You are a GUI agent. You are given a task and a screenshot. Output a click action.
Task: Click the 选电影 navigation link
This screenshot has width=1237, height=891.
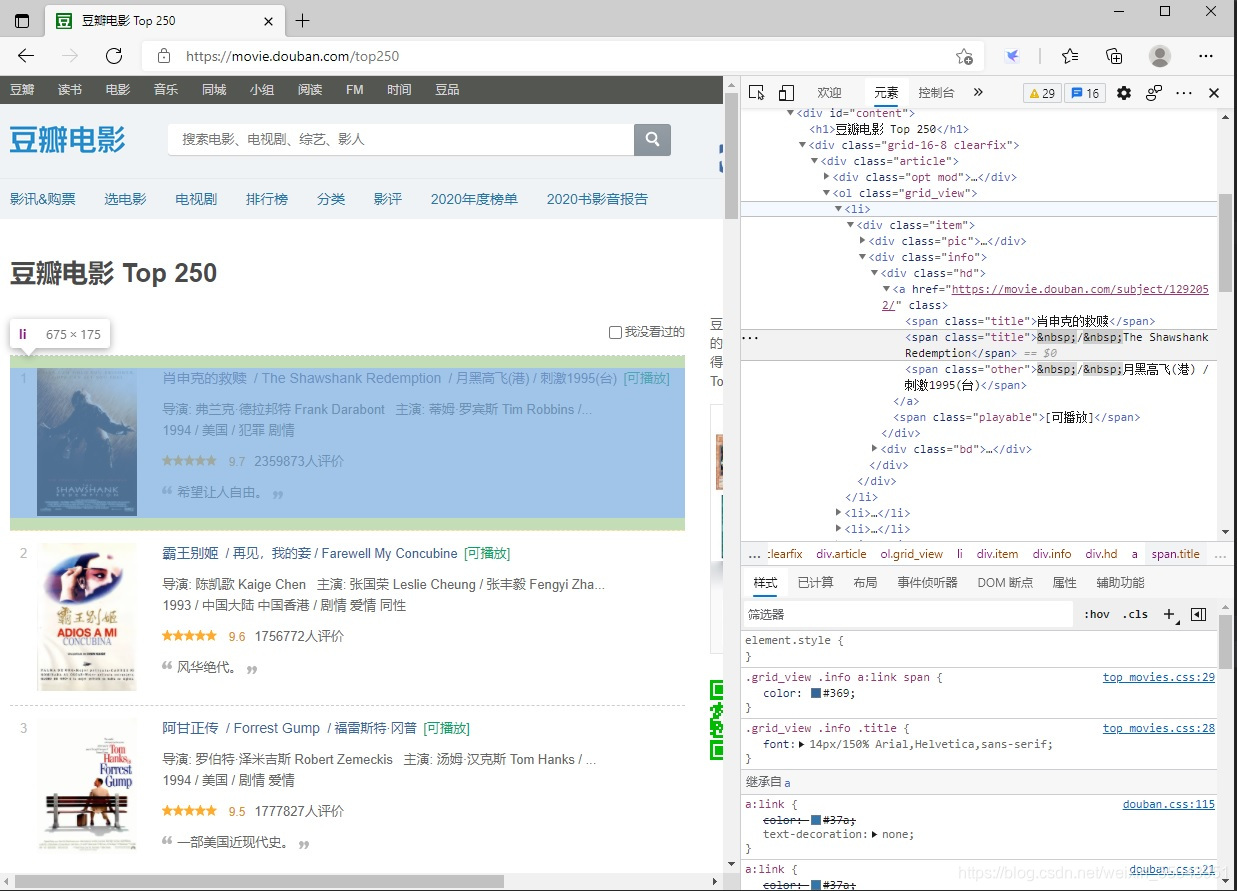(125, 199)
